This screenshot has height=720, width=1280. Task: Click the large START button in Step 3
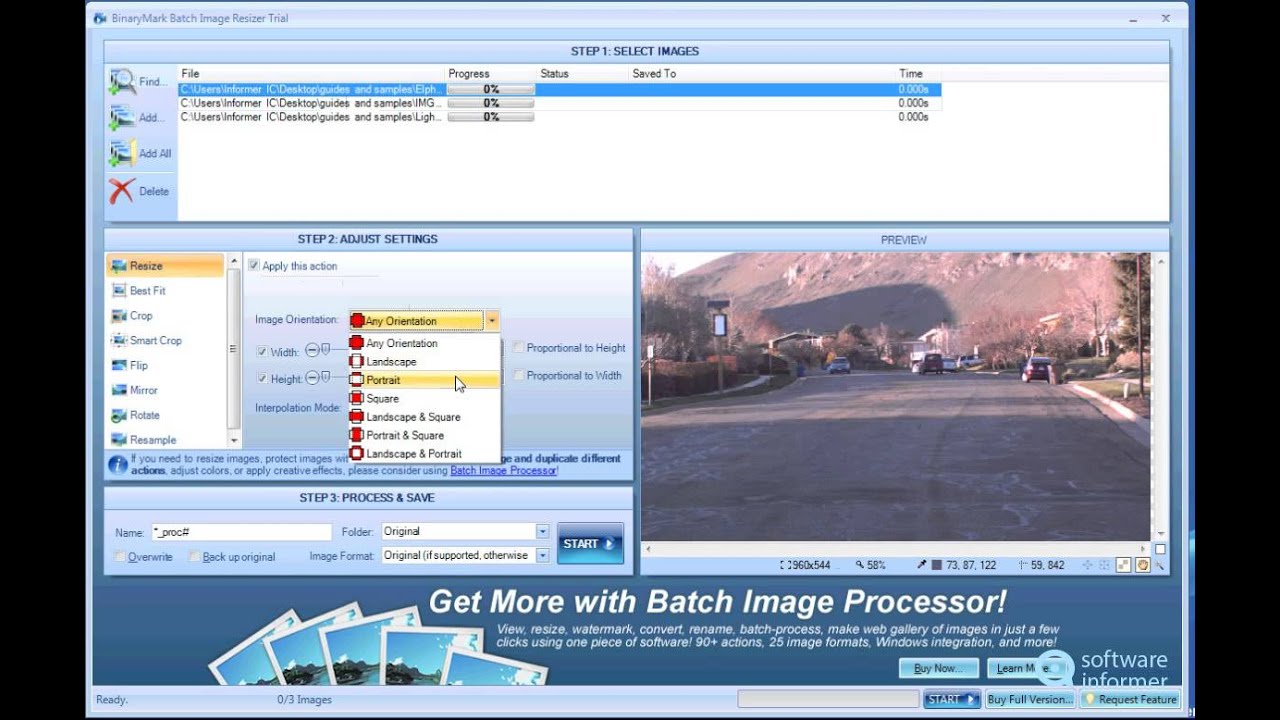tap(590, 544)
